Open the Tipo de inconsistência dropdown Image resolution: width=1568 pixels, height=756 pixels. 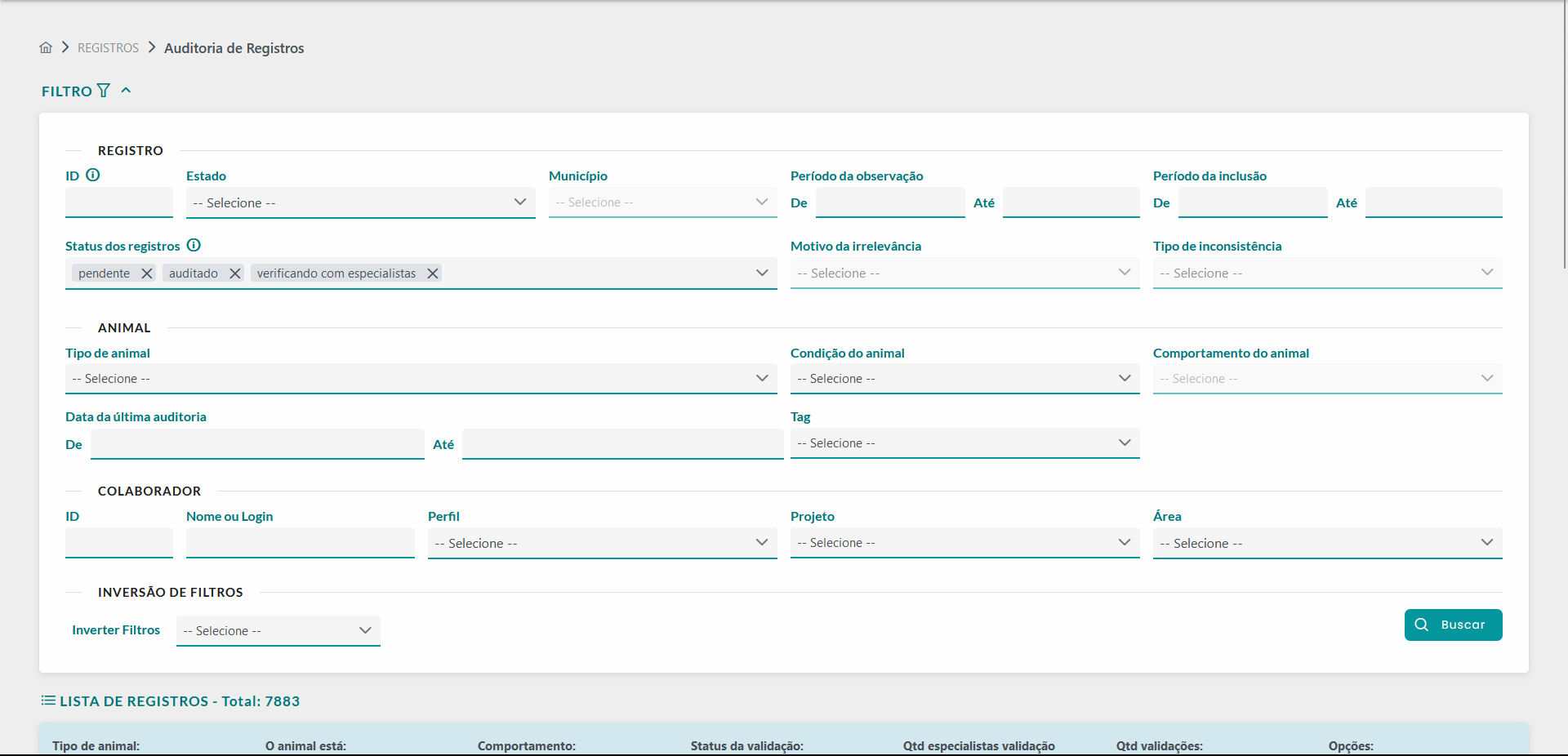click(1328, 273)
